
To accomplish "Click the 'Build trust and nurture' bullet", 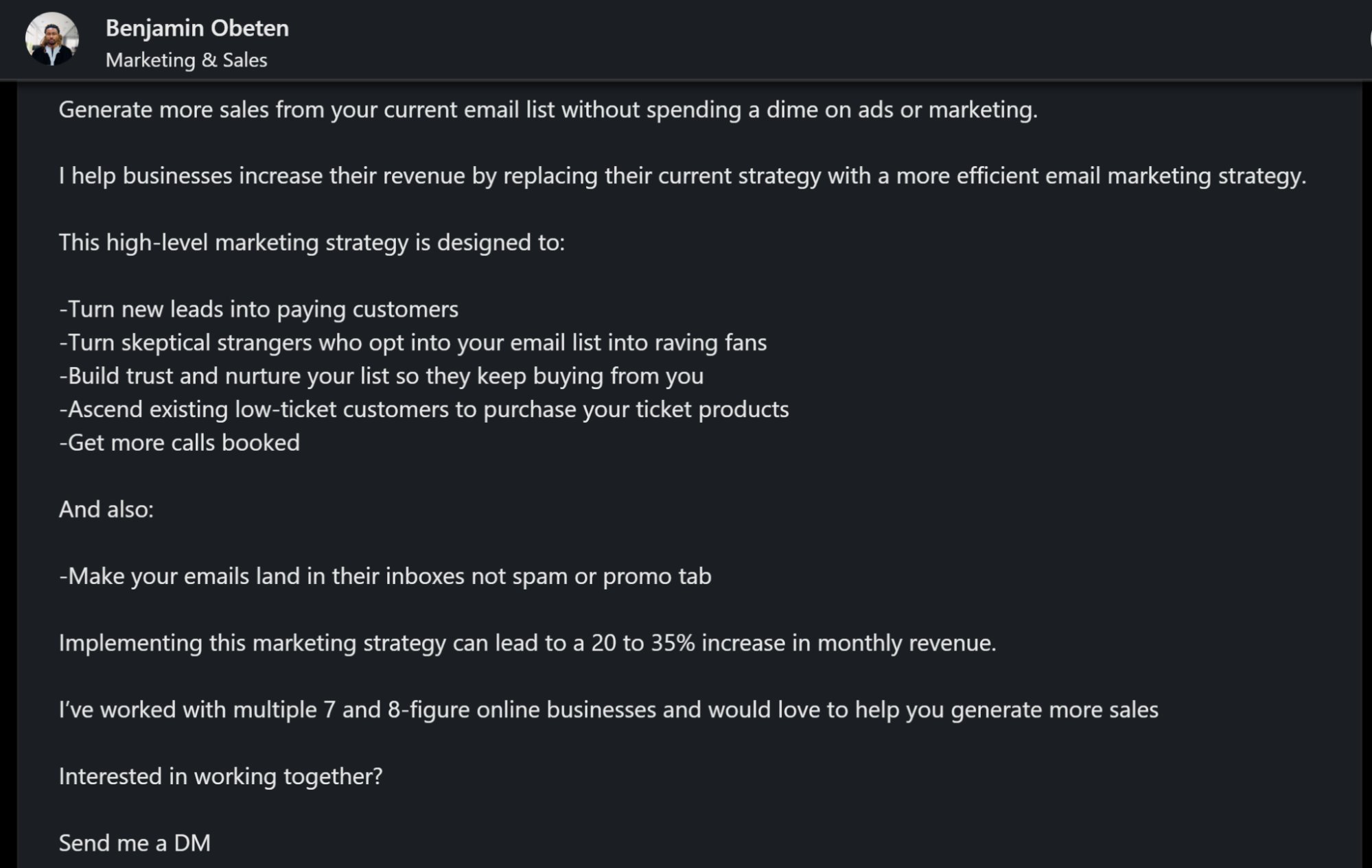I will click(x=381, y=376).
